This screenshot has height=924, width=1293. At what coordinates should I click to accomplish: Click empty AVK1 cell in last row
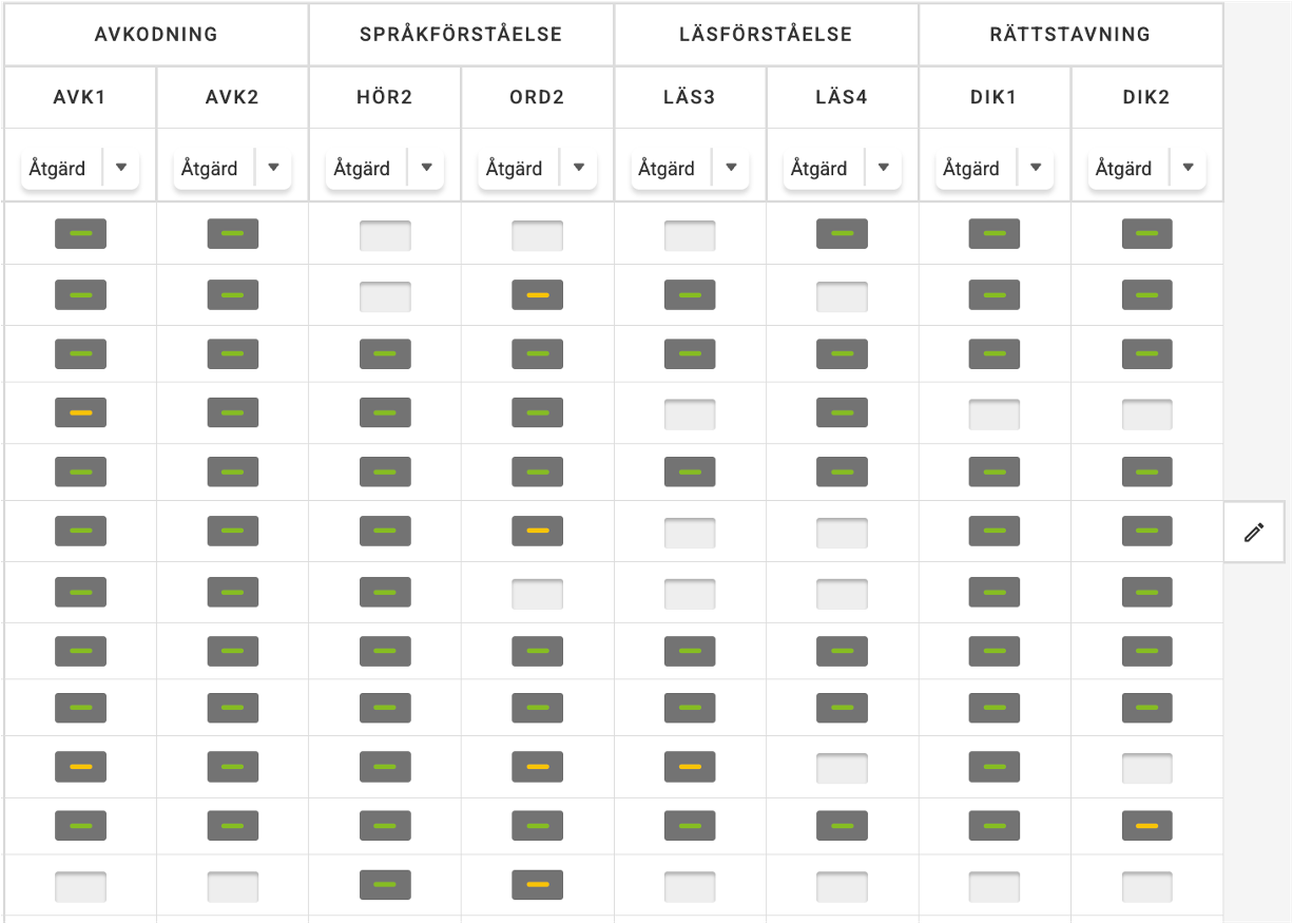[80, 886]
